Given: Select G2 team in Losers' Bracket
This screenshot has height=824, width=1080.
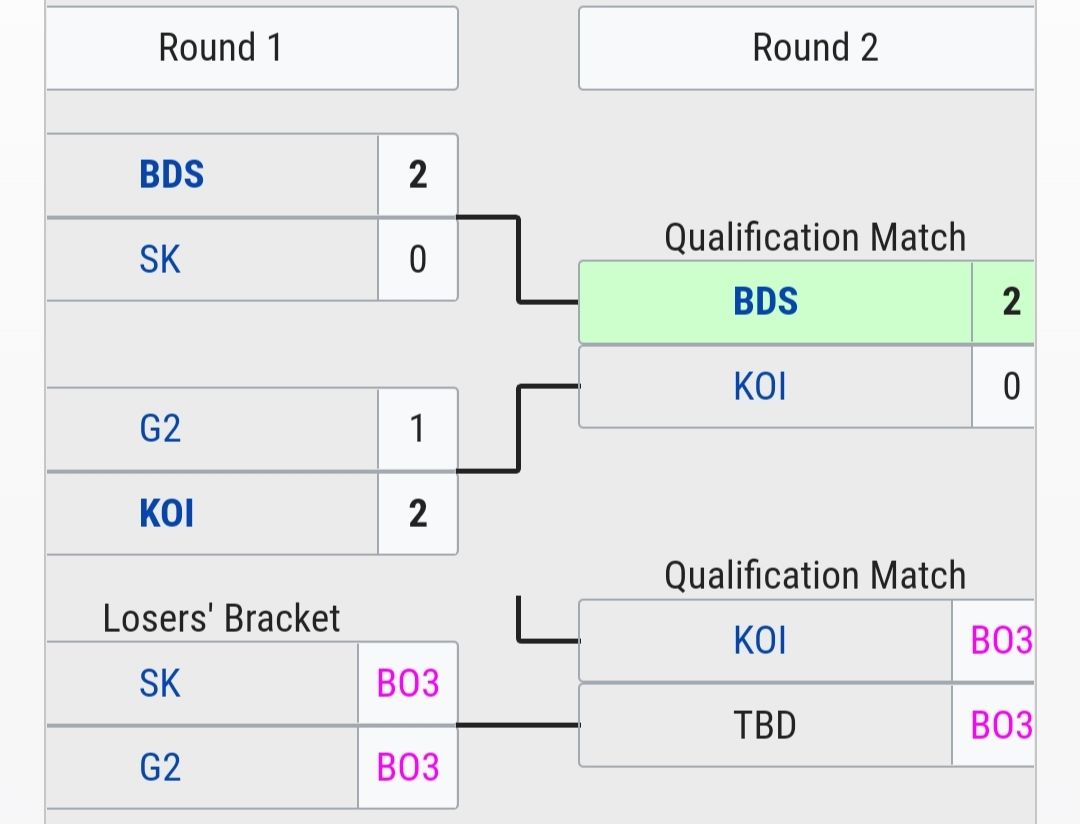Looking at the screenshot, I should click(x=160, y=767).
